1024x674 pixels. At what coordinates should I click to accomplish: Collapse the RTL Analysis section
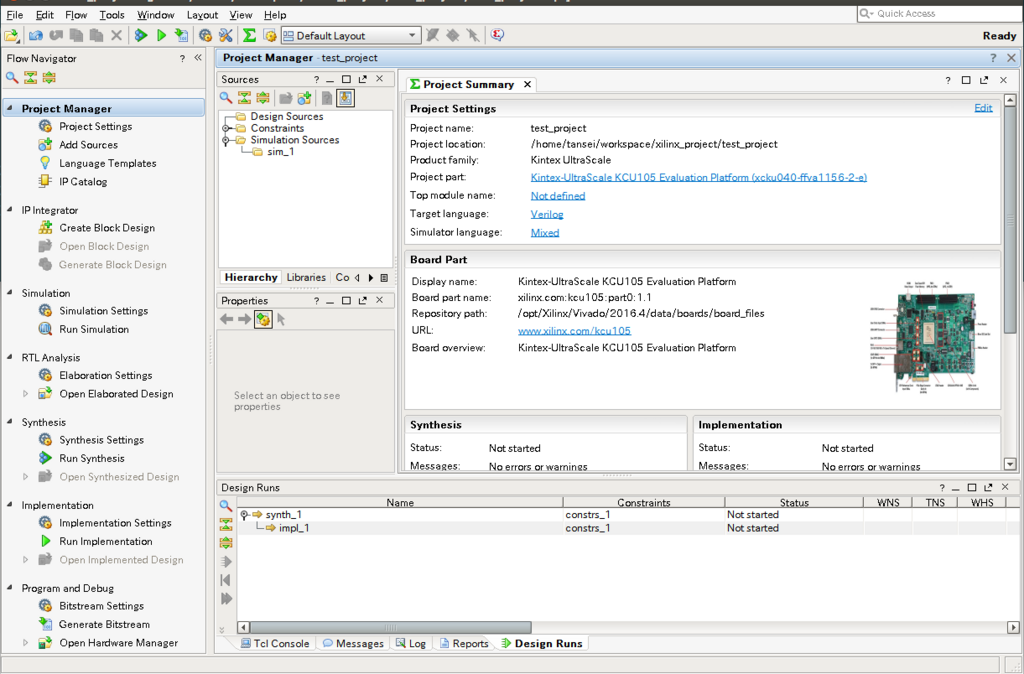pyautogui.click(x=10, y=357)
